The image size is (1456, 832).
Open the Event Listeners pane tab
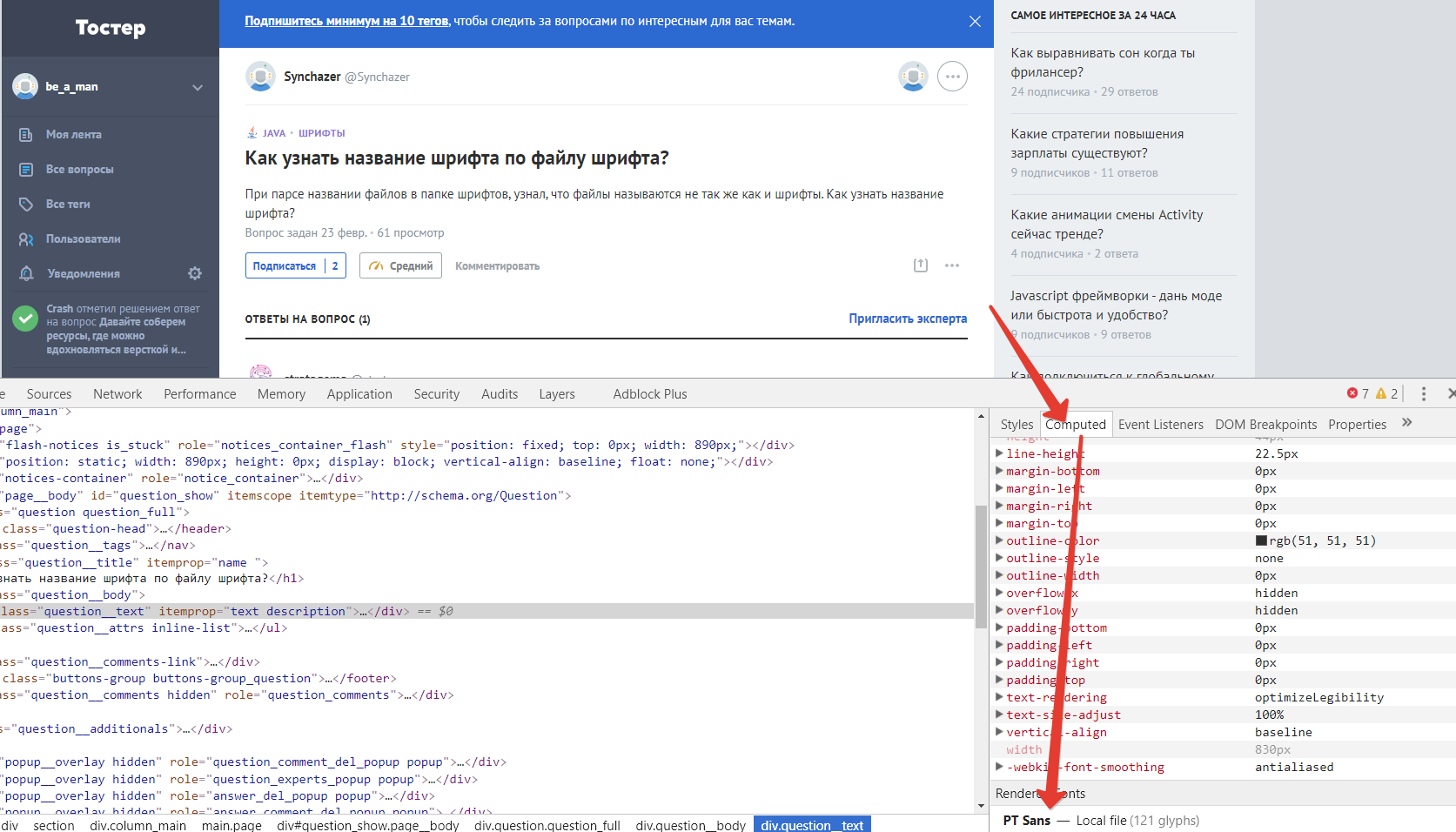tap(1161, 425)
